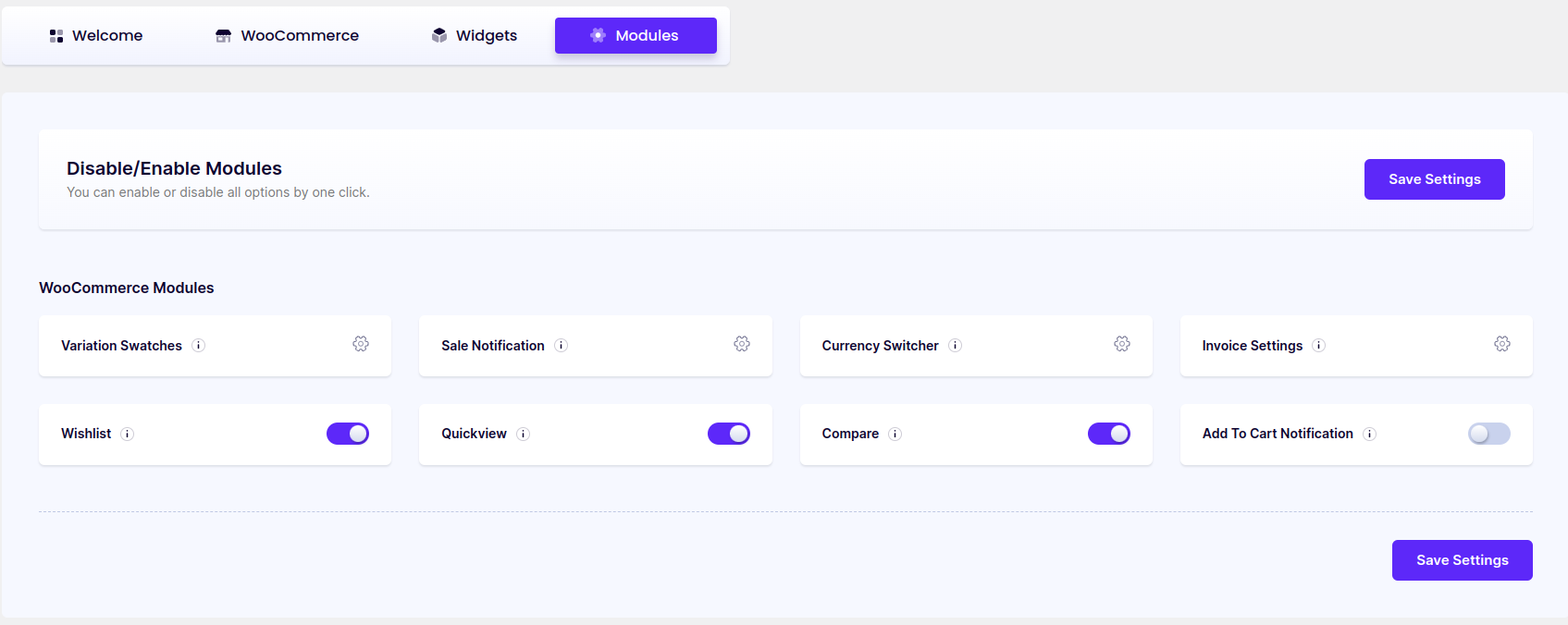The image size is (1568, 625).
Task: Click the Quickview label
Action: (x=474, y=434)
